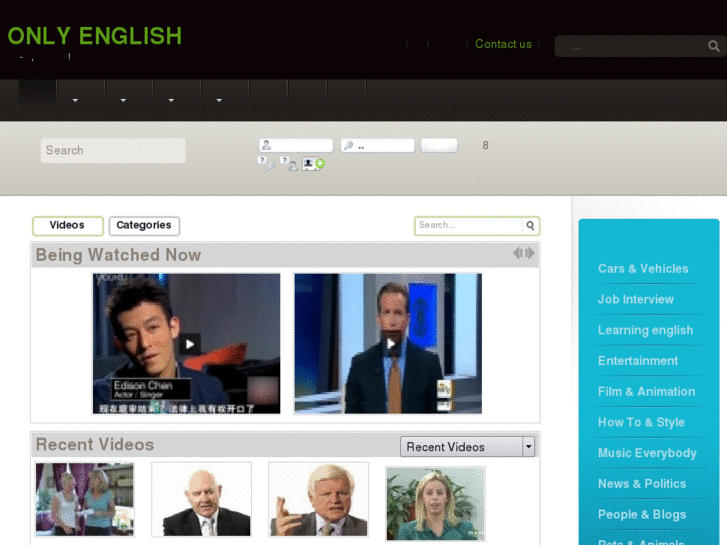Open the Contact us link
727x545 pixels.
(x=503, y=44)
